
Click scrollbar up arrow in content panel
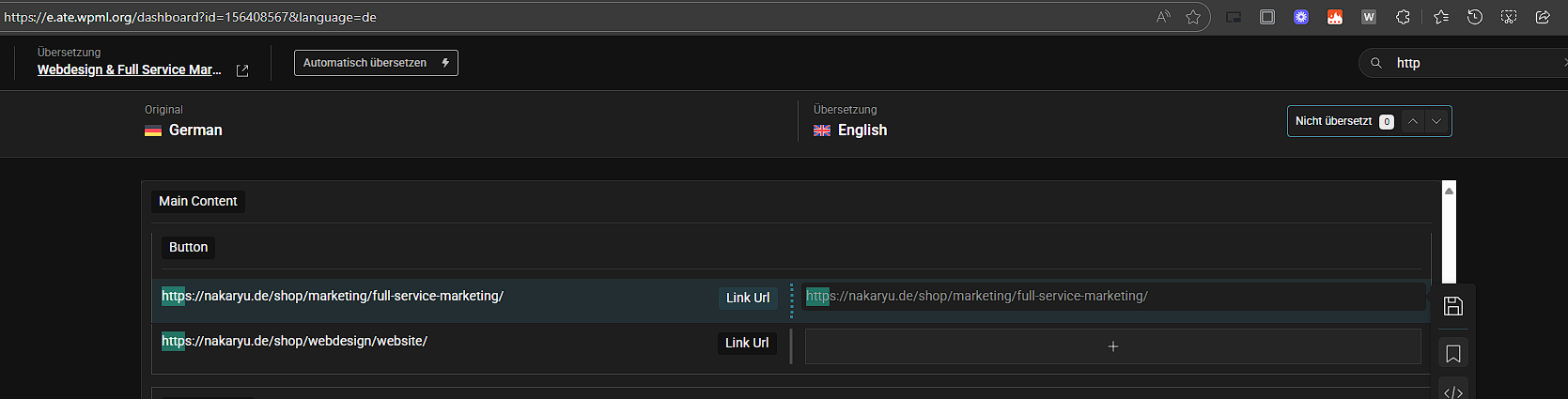coord(1449,191)
